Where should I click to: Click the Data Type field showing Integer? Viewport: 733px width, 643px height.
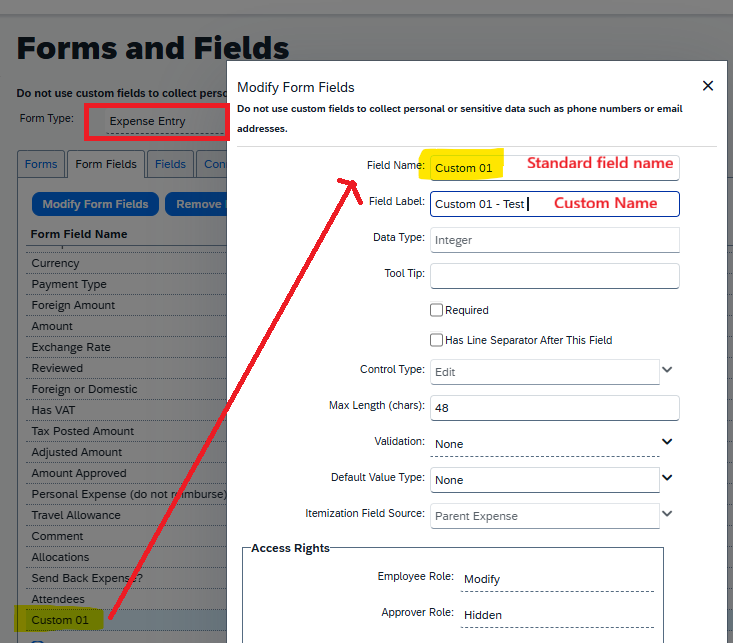[554, 240]
